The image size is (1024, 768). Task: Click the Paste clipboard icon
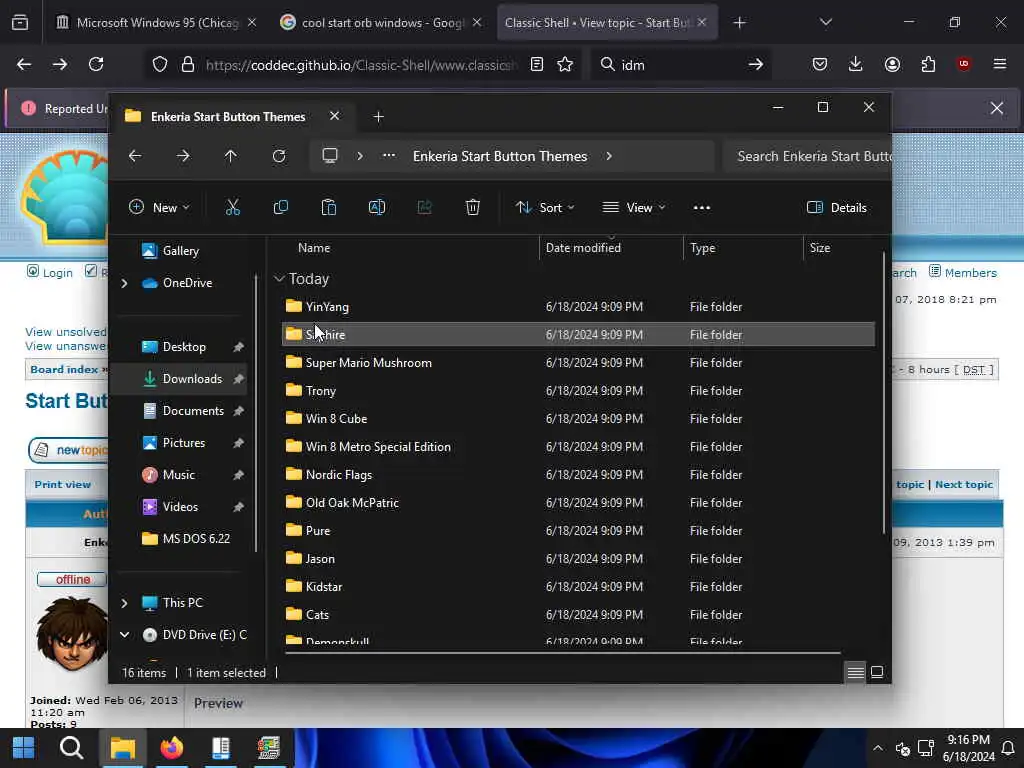328,208
